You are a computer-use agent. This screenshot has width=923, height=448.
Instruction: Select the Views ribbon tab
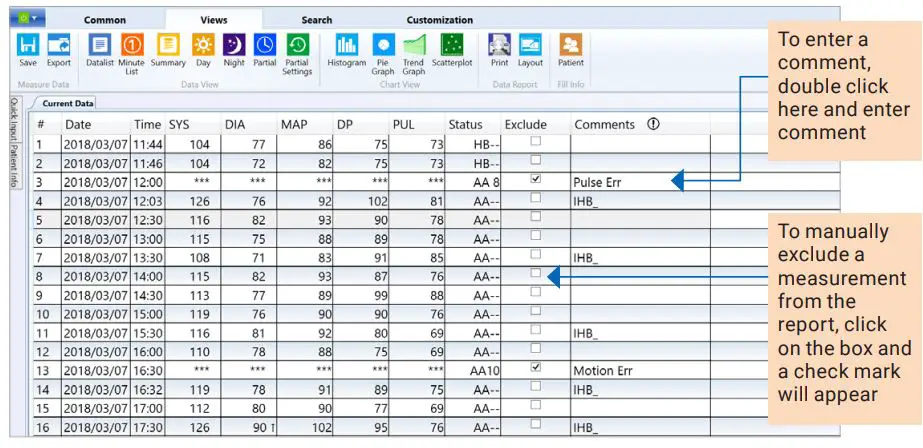pos(214,20)
